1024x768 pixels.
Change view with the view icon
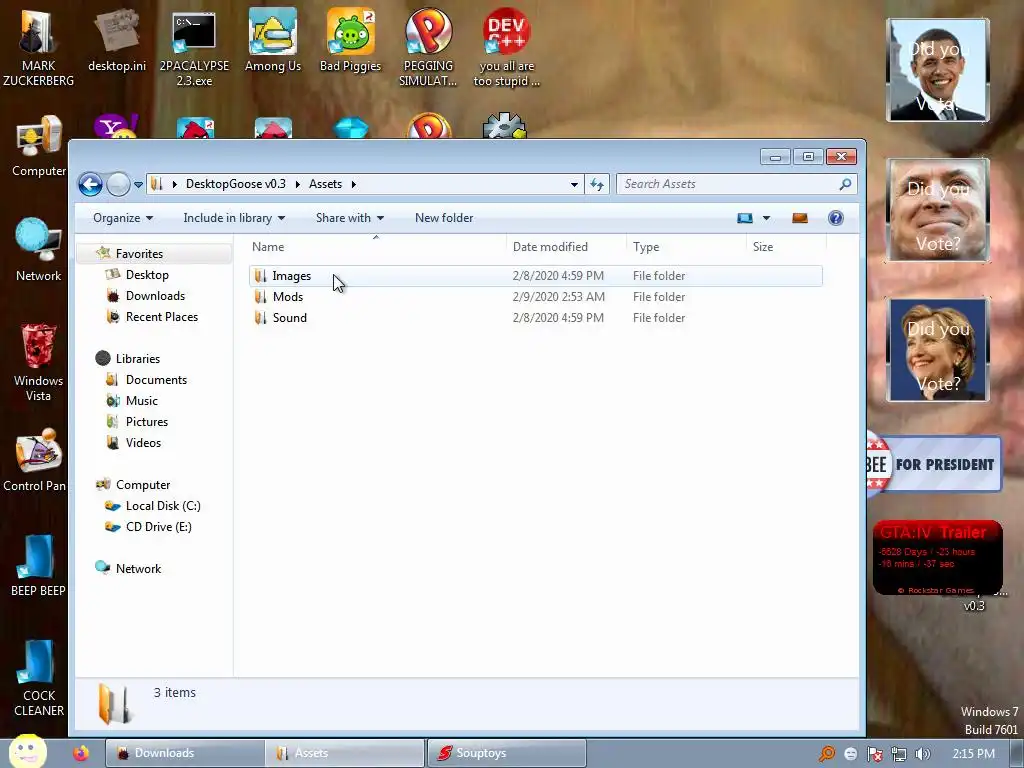tap(744, 218)
